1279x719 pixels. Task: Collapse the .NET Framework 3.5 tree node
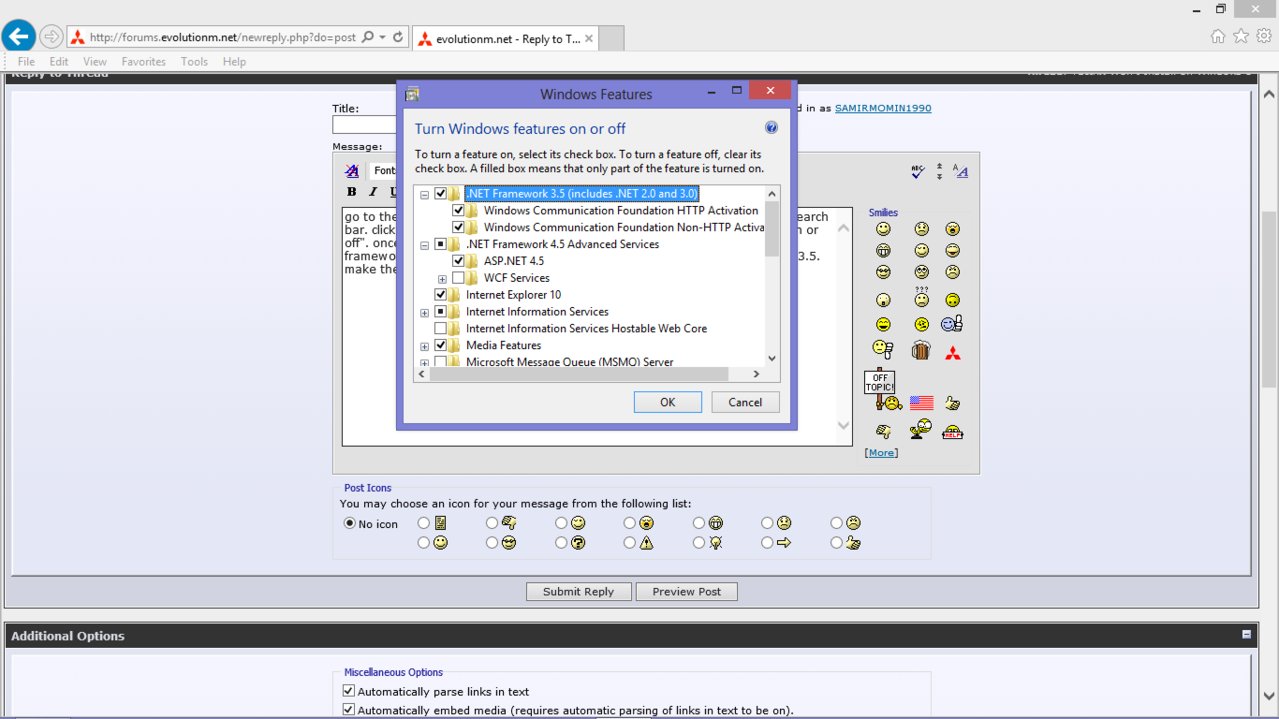425,194
